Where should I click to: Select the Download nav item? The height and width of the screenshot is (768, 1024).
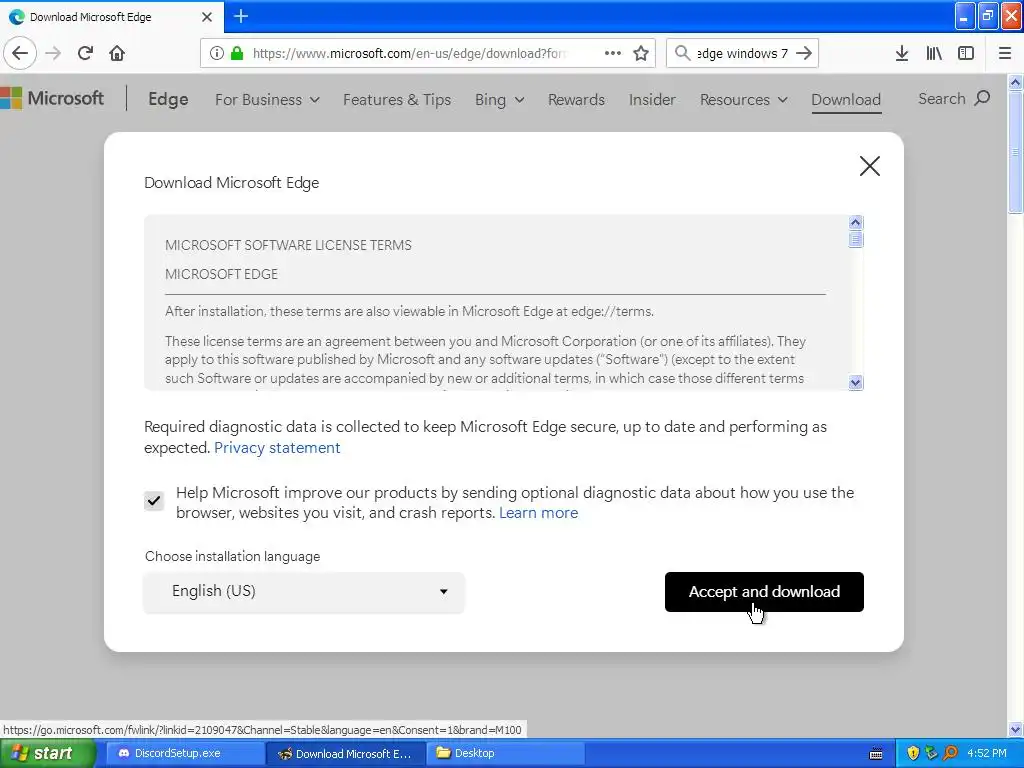(x=846, y=99)
